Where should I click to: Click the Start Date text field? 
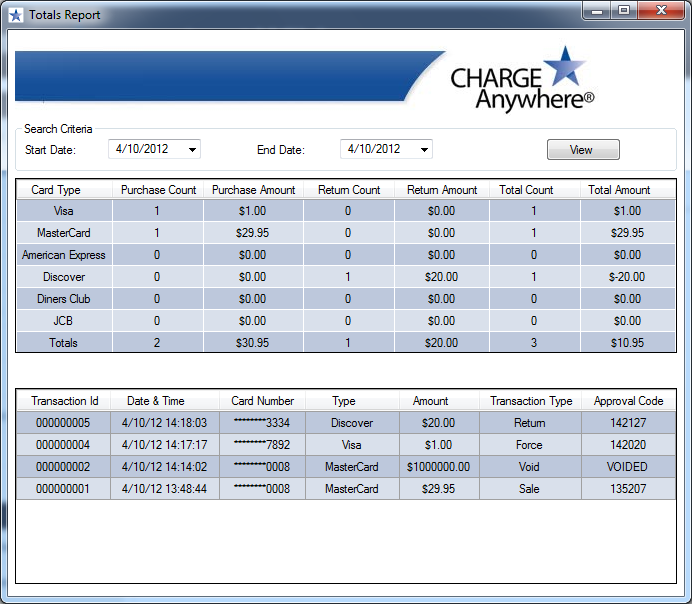click(x=145, y=149)
